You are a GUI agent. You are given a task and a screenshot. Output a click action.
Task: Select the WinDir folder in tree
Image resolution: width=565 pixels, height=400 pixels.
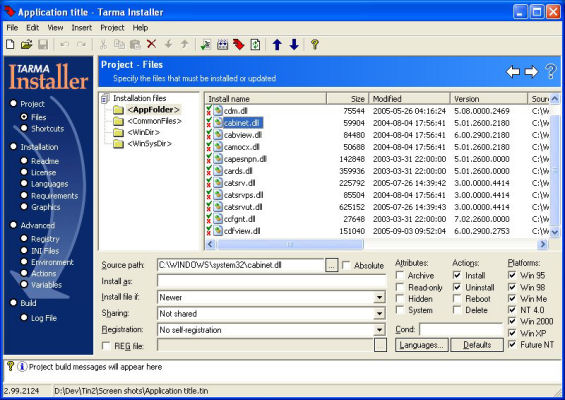[144, 132]
